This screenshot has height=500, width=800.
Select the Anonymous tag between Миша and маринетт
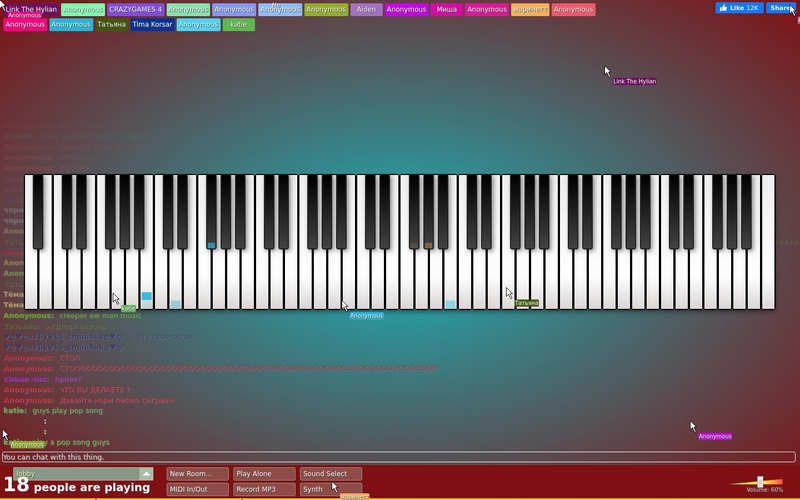tap(487, 9)
